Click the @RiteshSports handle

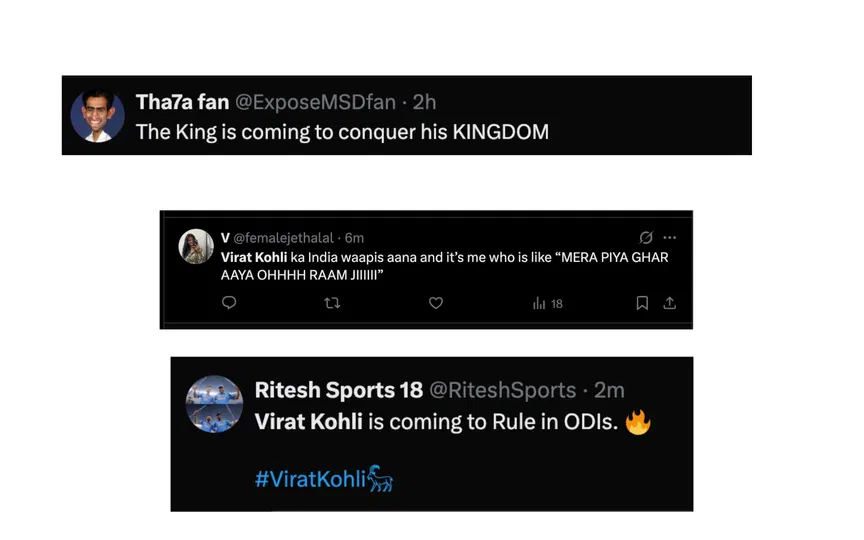point(502,390)
